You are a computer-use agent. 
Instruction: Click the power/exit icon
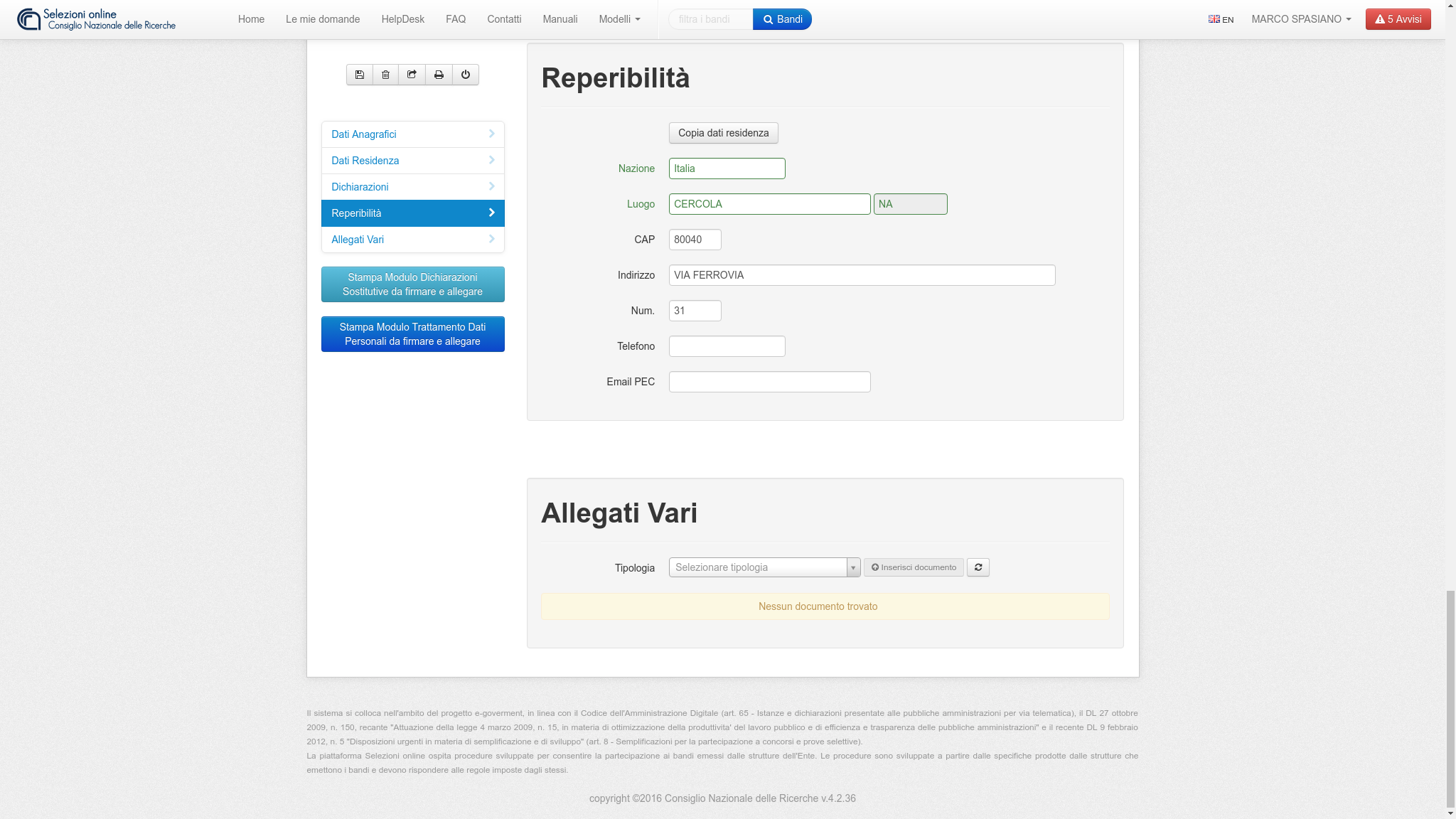click(x=466, y=75)
